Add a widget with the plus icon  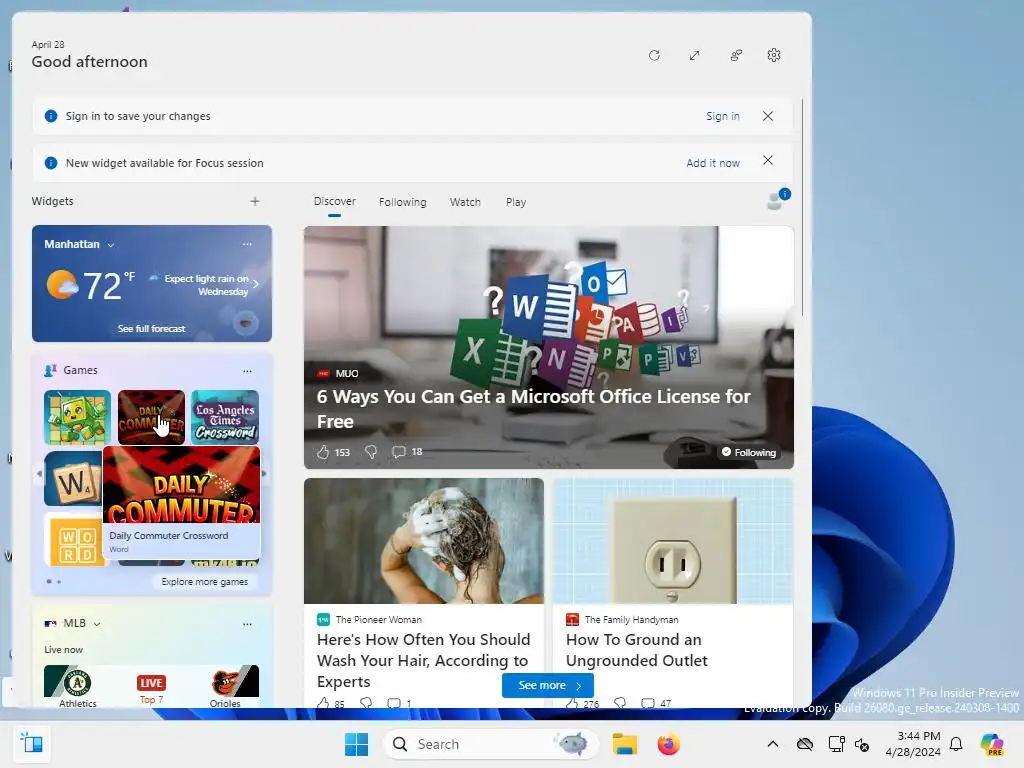tap(255, 201)
